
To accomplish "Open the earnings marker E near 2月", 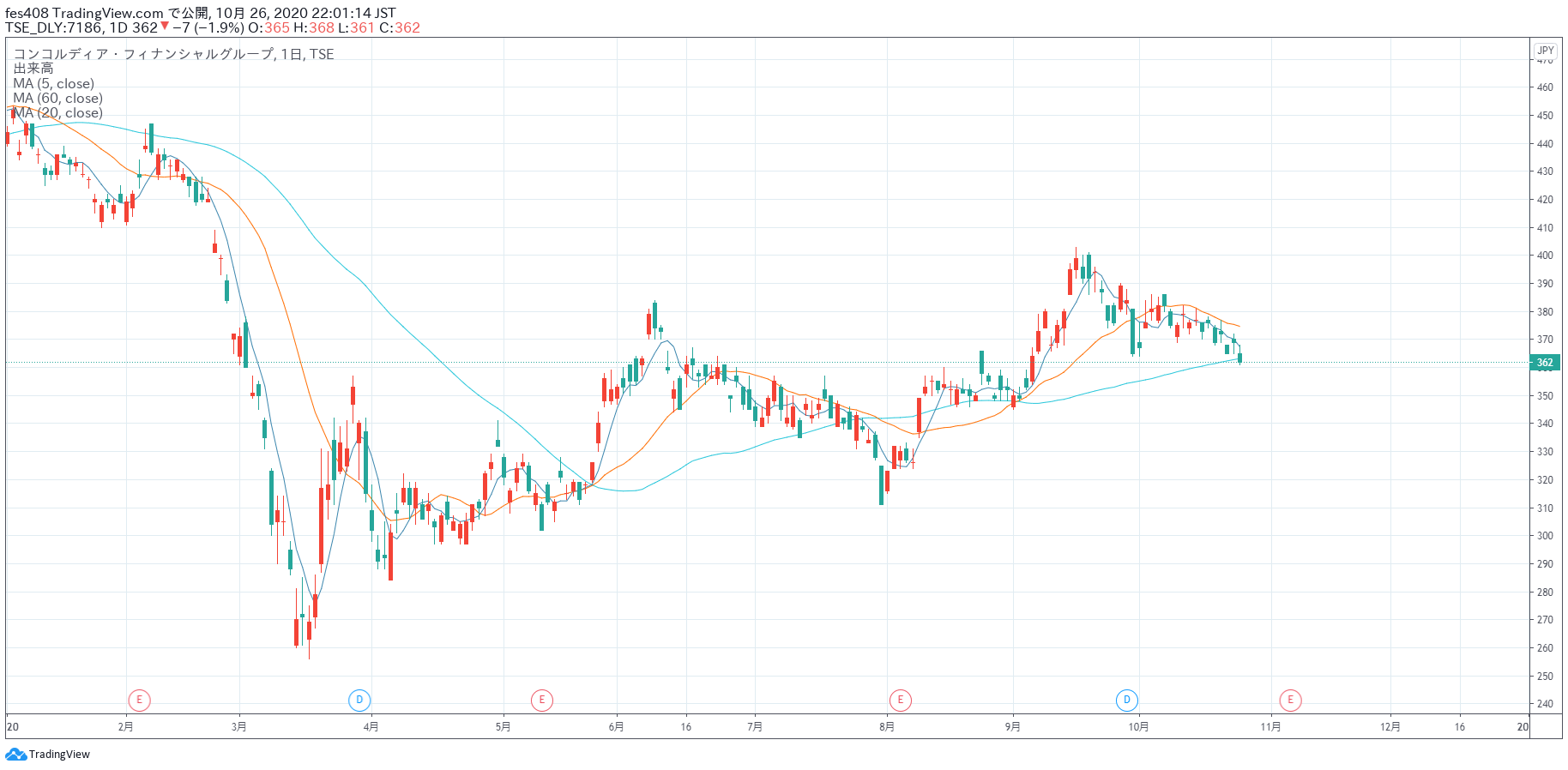I will (x=139, y=701).
